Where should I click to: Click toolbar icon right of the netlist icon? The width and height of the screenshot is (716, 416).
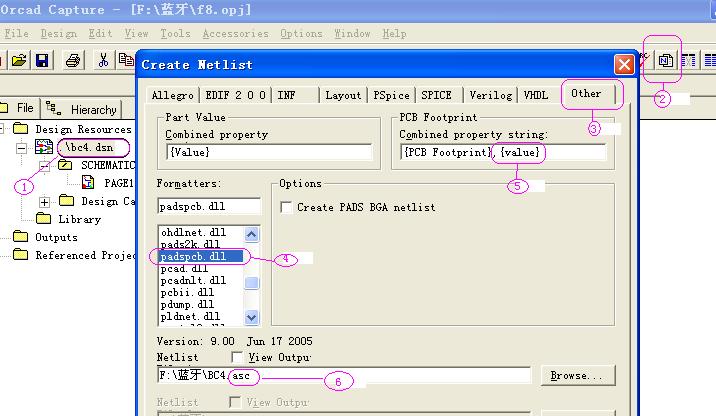tap(689, 60)
